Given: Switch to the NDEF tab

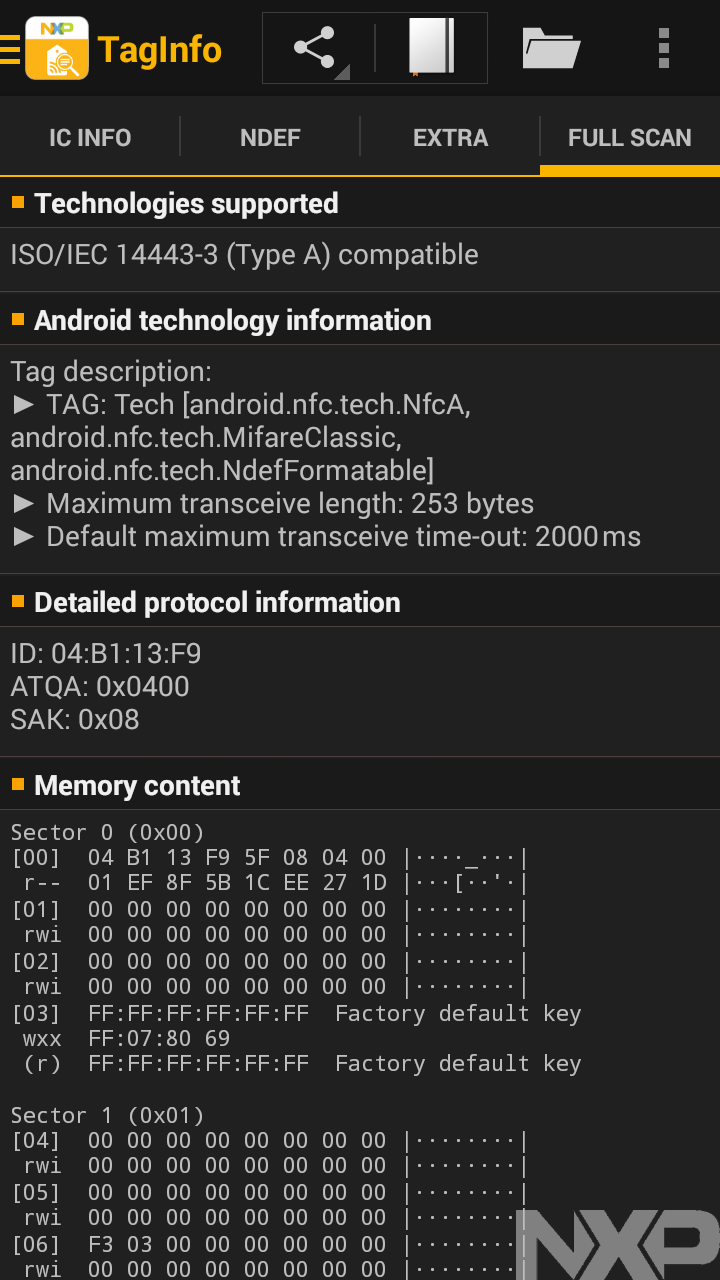Looking at the screenshot, I should click(270, 138).
